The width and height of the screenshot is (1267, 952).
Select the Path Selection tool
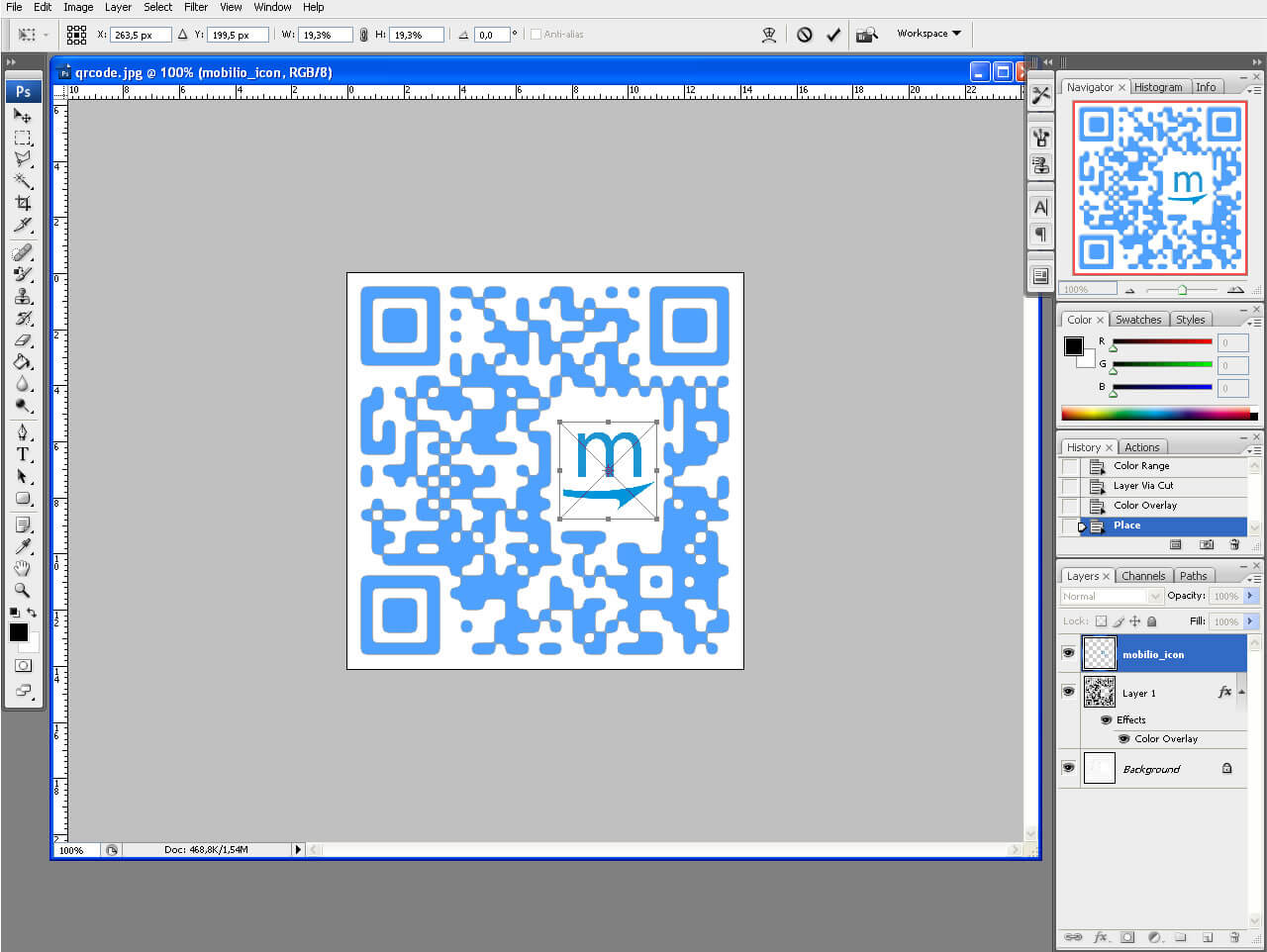coord(23,476)
